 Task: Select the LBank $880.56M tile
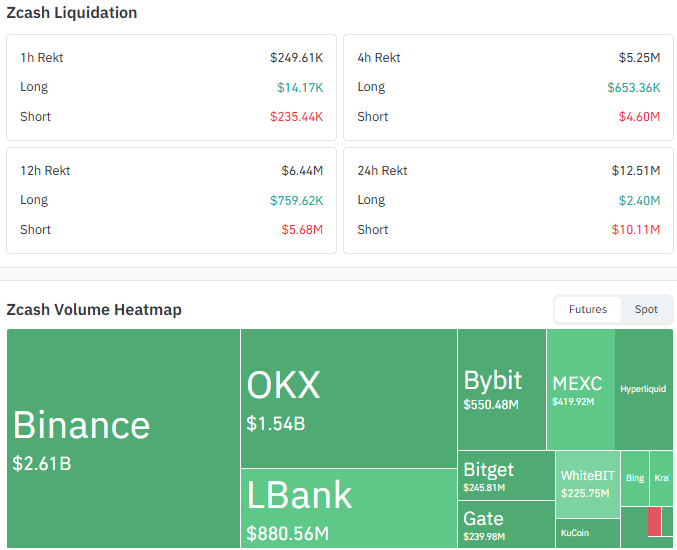click(x=349, y=509)
